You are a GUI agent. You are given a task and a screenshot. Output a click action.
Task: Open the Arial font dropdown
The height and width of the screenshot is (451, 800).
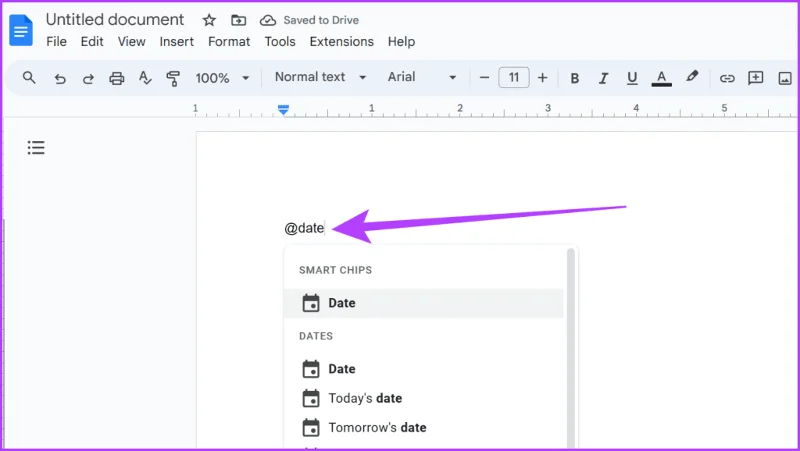coord(422,77)
